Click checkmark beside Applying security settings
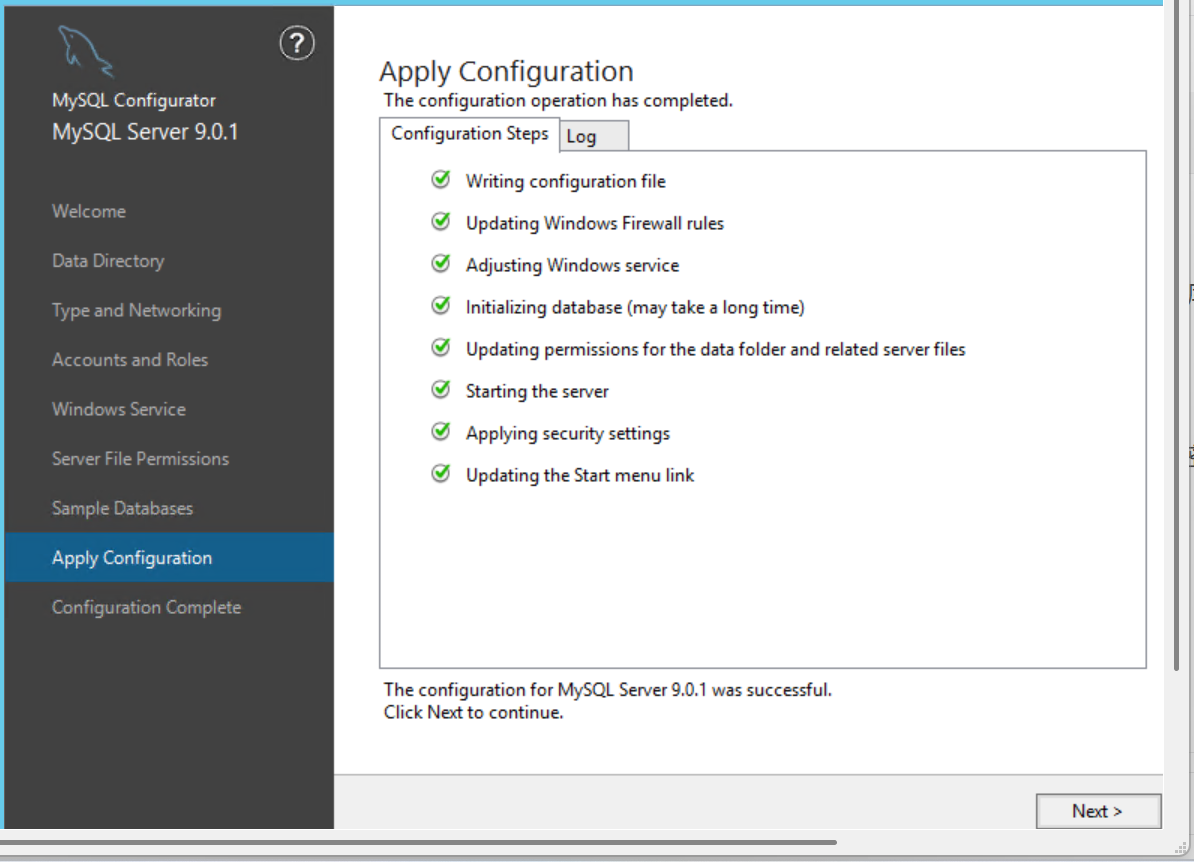 pos(441,431)
